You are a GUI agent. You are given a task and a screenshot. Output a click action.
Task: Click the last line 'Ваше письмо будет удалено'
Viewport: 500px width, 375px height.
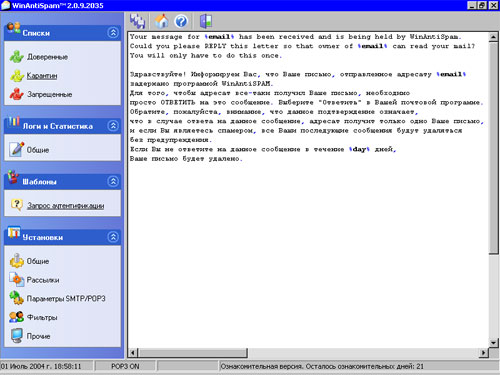click(186, 158)
